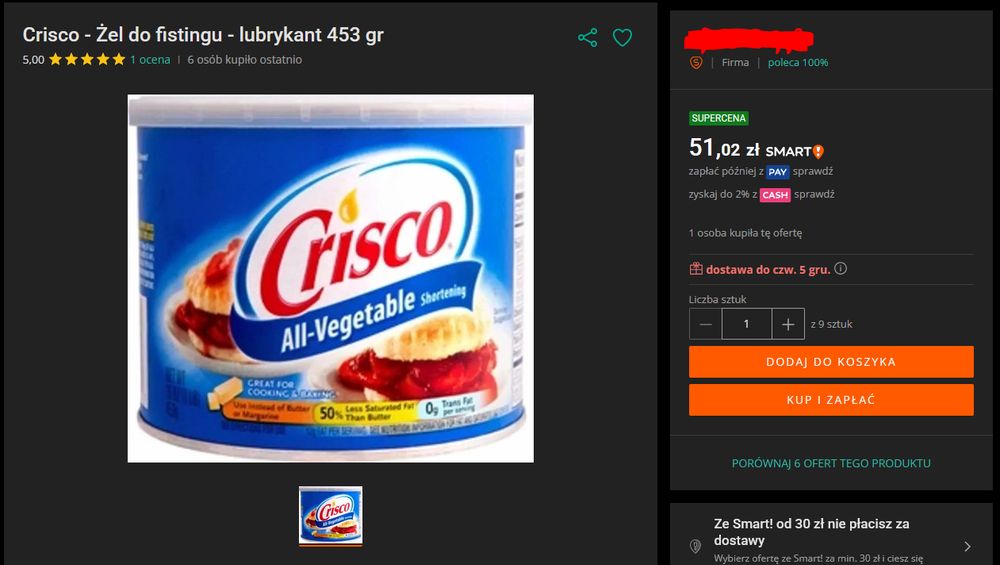Decrease quantity with minus button

click(705, 324)
